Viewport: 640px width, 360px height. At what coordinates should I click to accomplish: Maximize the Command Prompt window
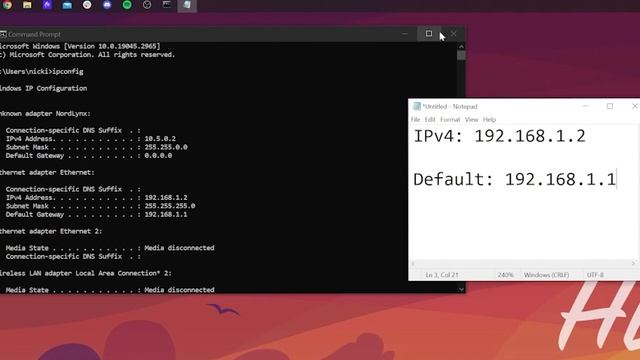click(429, 34)
